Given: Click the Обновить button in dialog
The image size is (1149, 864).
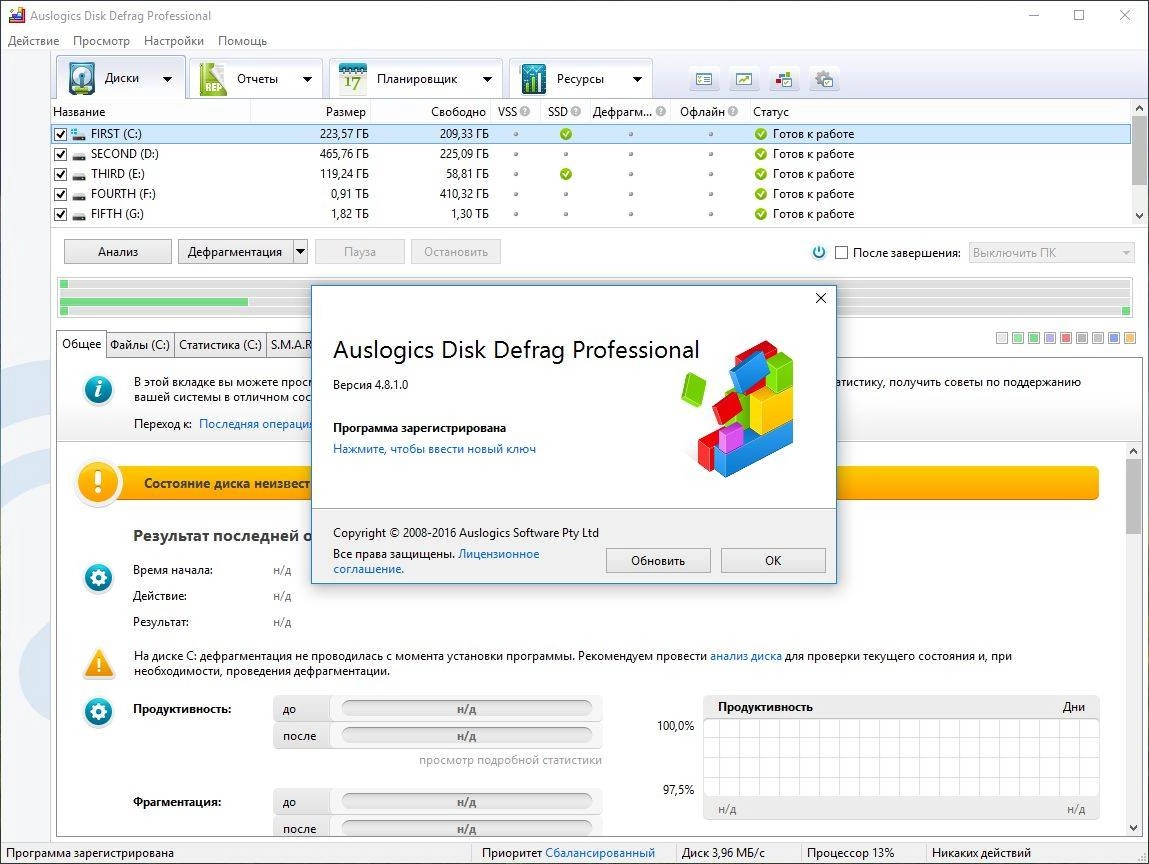Looking at the screenshot, I should tap(658, 561).
